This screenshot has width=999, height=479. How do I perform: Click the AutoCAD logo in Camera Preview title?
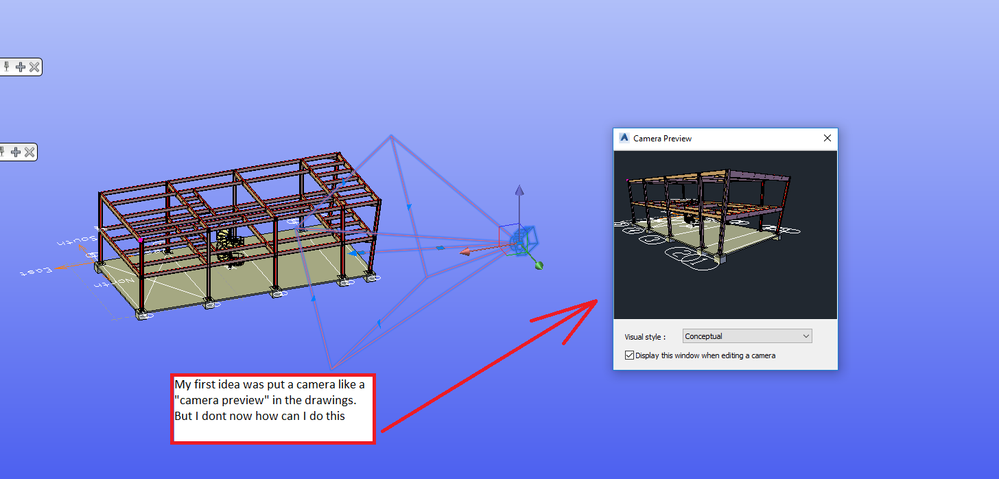click(x=624, y=138)
